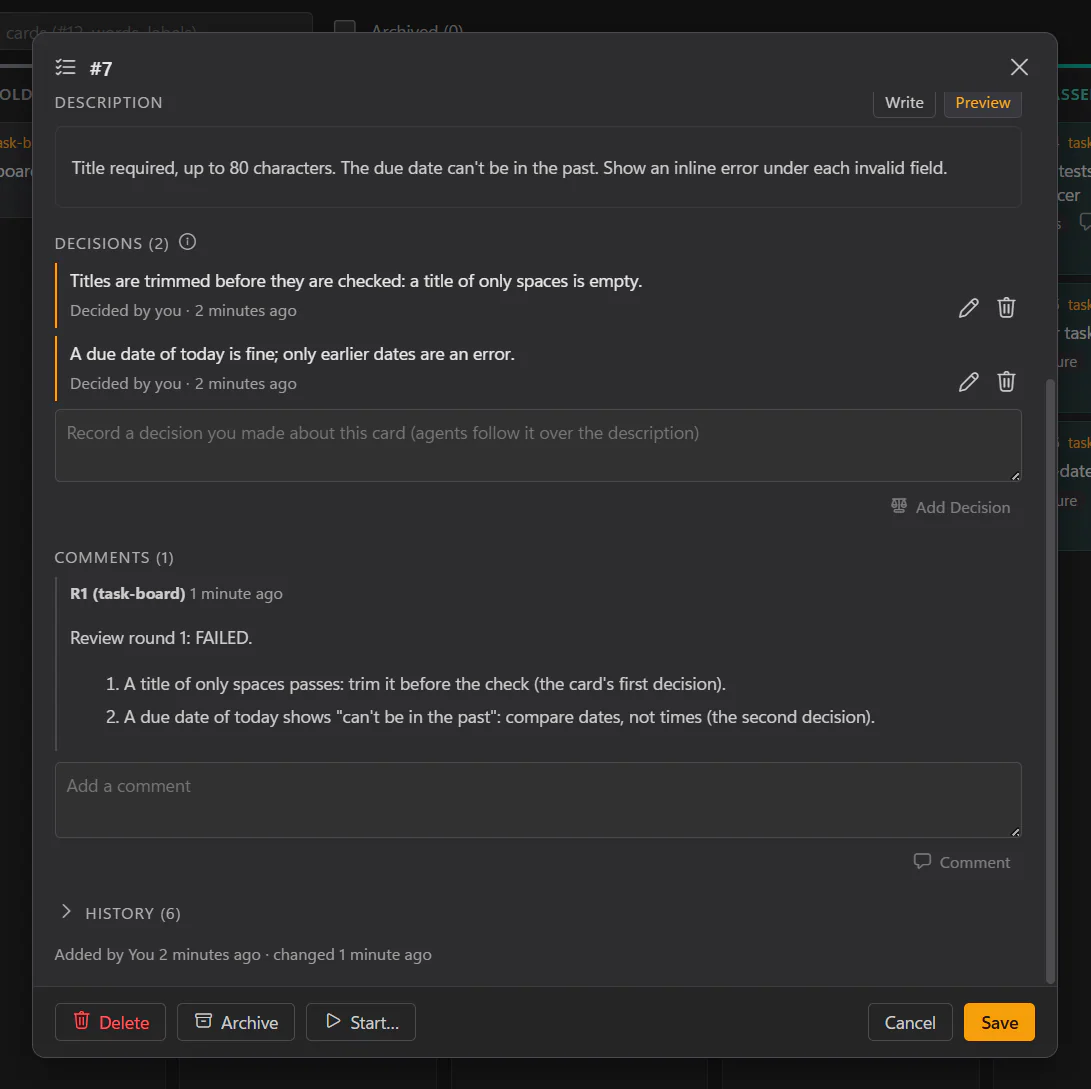Click the 'R1 (task-board)' comment author
1091x1089 pixels.
127,594
